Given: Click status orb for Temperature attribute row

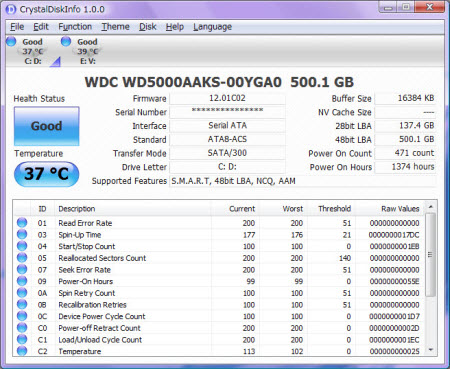Looking at the screenshot, I should [x=22, y=351].
